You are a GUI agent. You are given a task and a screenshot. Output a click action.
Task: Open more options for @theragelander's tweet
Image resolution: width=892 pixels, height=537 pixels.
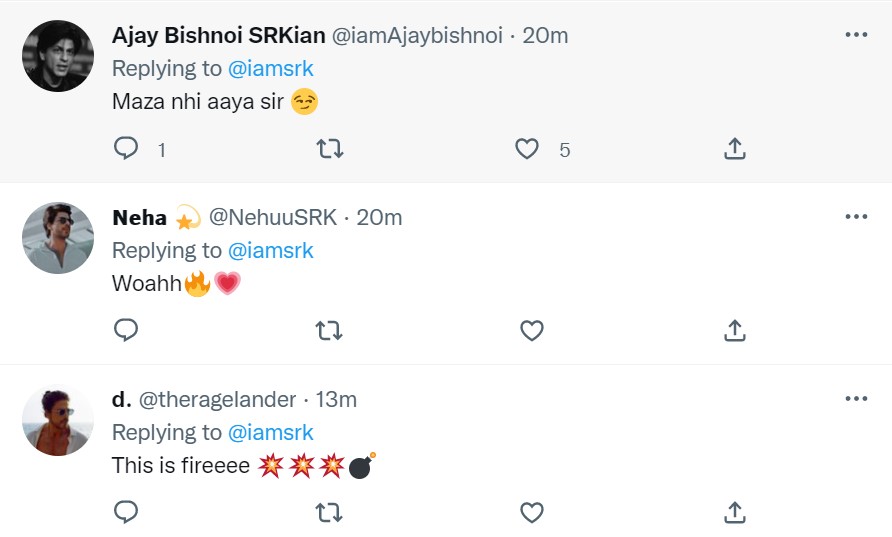pyautogui.click(x=856, y=399)
